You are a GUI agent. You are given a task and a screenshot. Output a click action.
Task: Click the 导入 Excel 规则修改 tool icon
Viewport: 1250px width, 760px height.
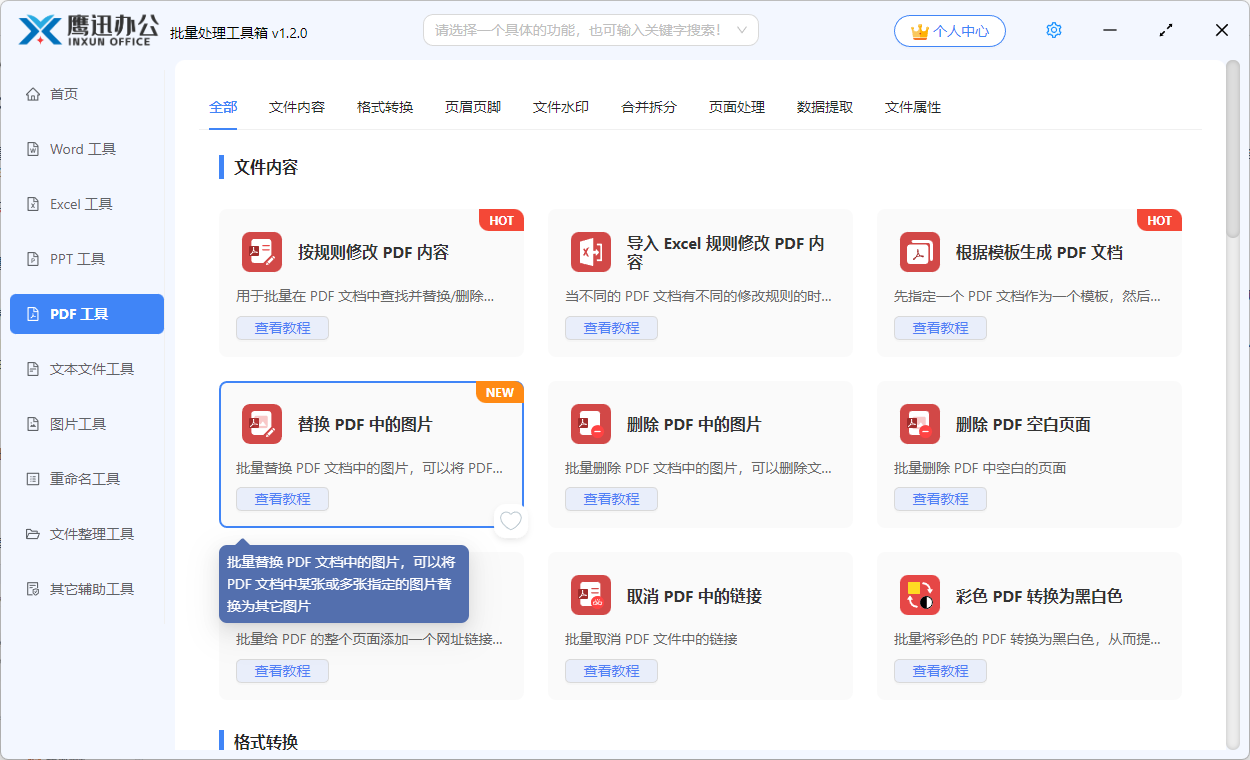[x=590, y=252]
